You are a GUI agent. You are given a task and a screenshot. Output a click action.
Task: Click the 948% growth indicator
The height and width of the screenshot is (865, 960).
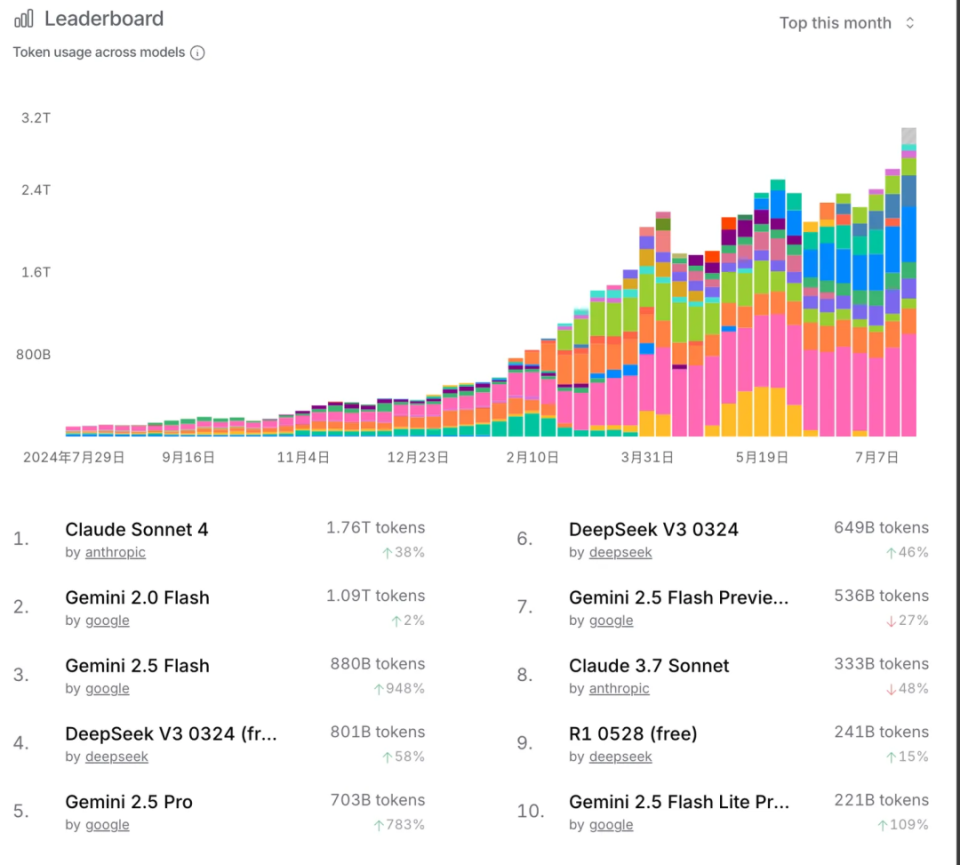399,689
